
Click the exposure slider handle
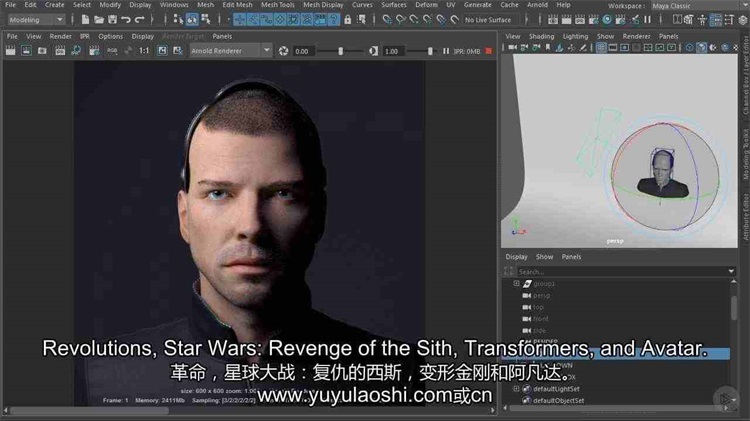(x=341, y=51)
